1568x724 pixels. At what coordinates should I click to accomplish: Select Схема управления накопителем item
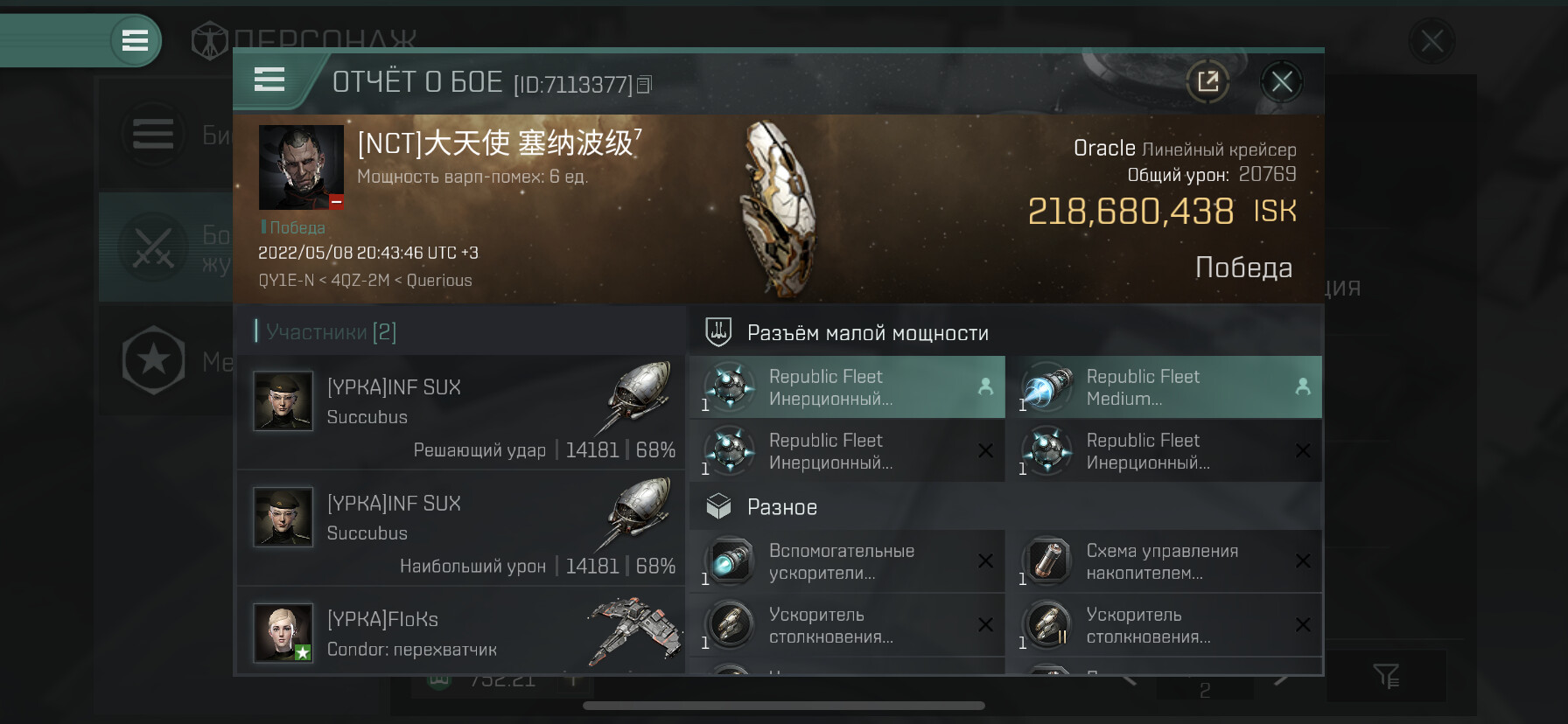pos(1164,561)
